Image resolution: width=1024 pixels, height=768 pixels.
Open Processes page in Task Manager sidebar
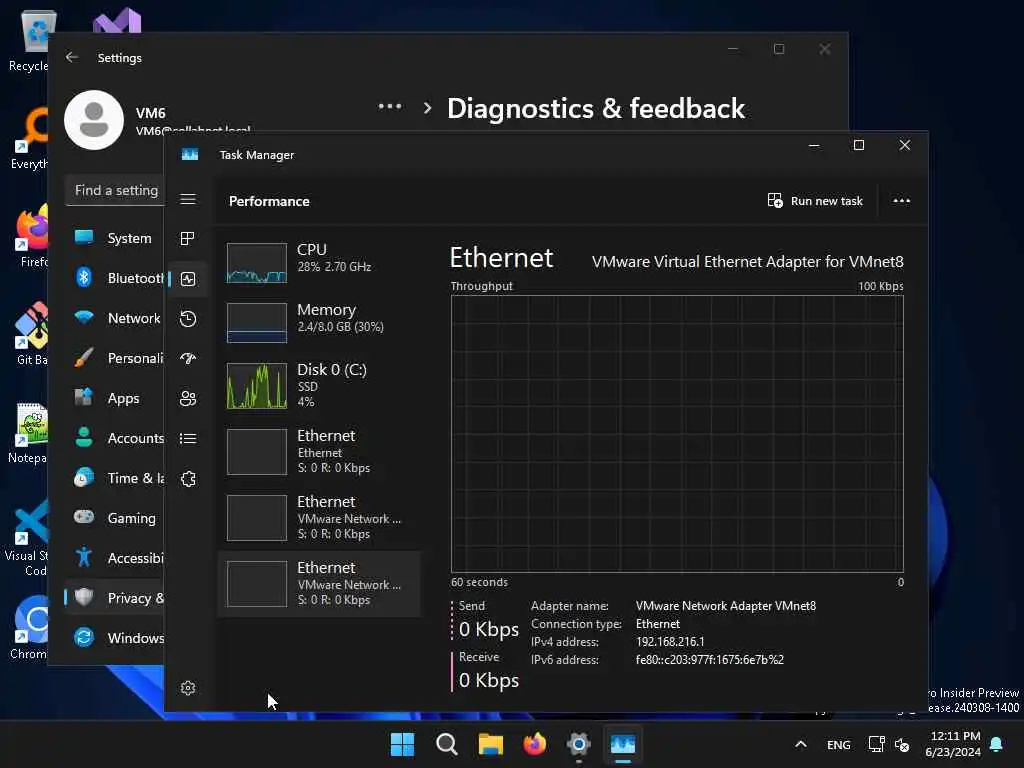[188, 238]
